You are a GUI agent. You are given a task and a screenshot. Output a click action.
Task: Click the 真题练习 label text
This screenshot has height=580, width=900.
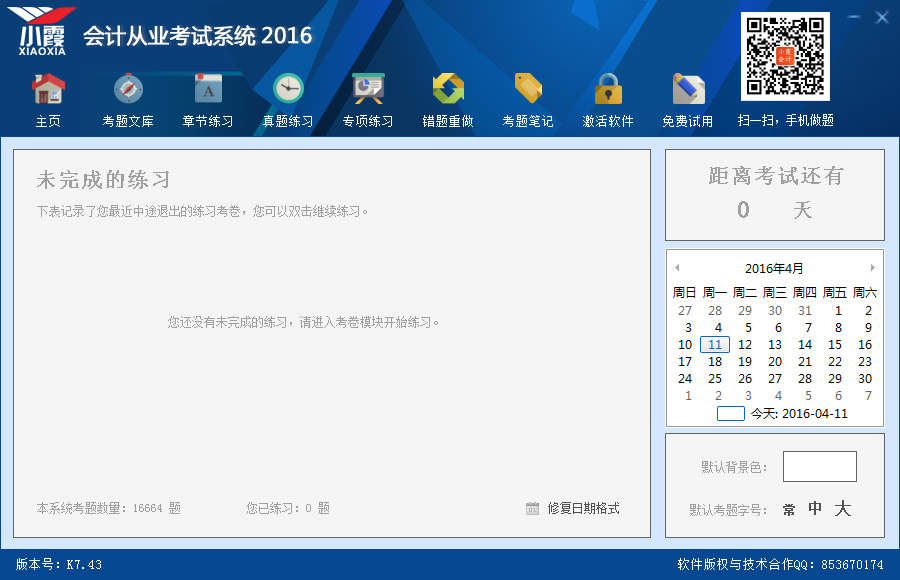tap(288, 121)
